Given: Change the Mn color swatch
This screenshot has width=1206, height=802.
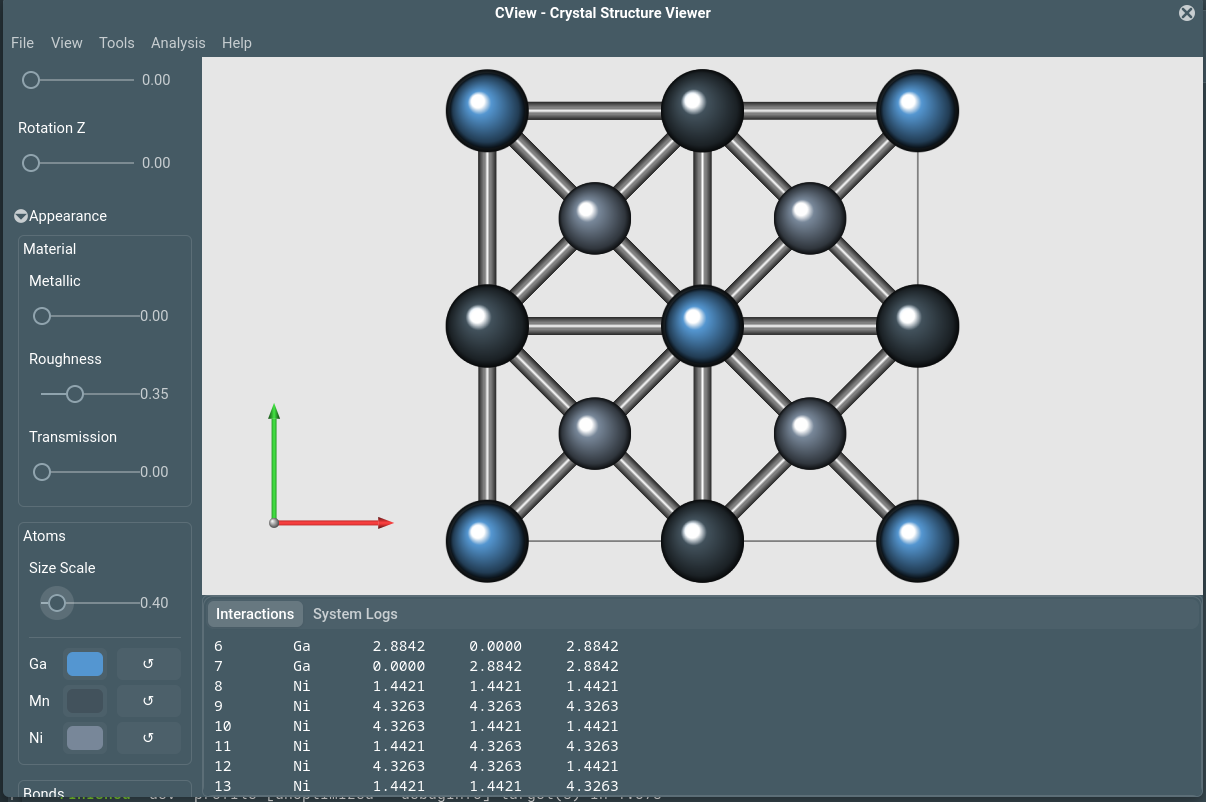Looking at the screenshot, I should coord(85,700).
